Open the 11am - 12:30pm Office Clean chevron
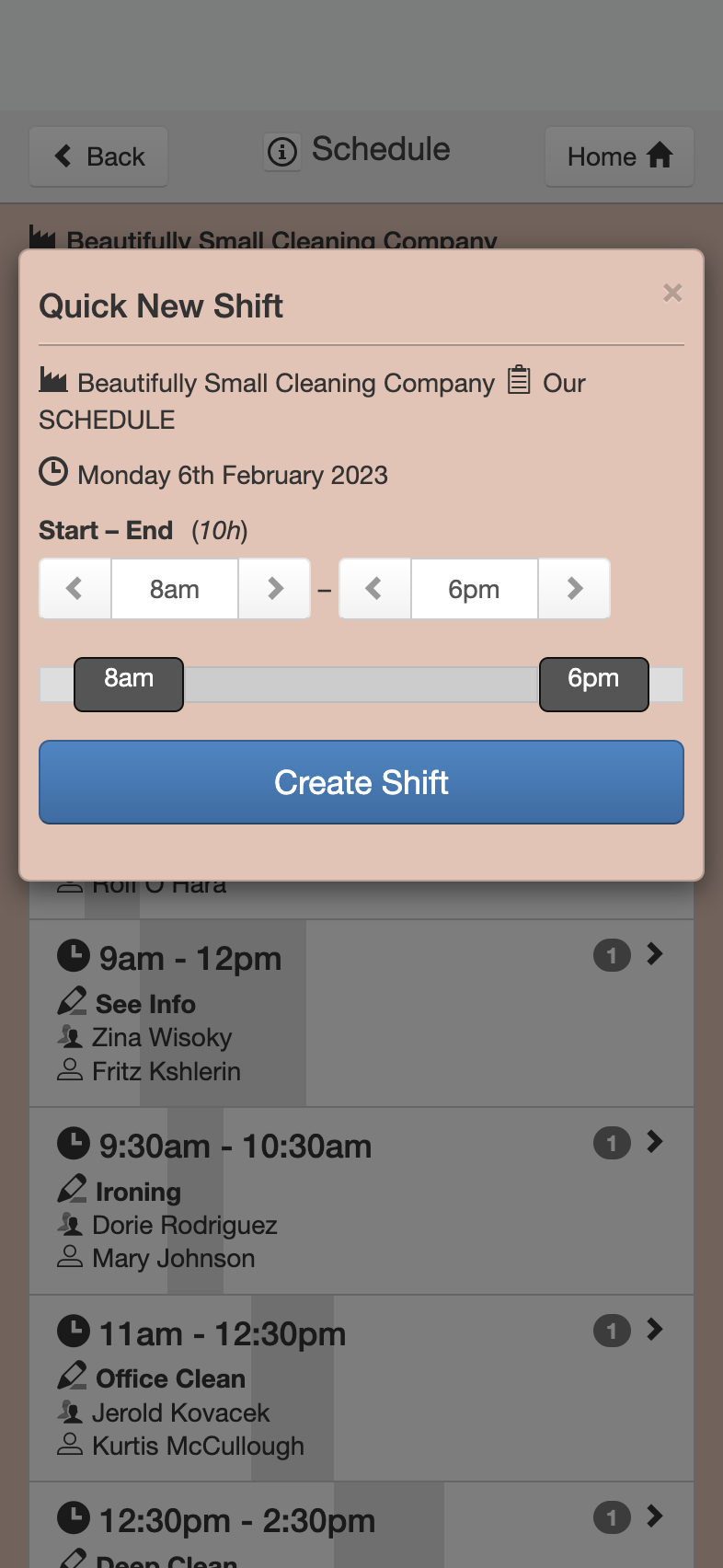Screen dimensions: 723x1568 pyautogui.click(x=655, y=1330)
